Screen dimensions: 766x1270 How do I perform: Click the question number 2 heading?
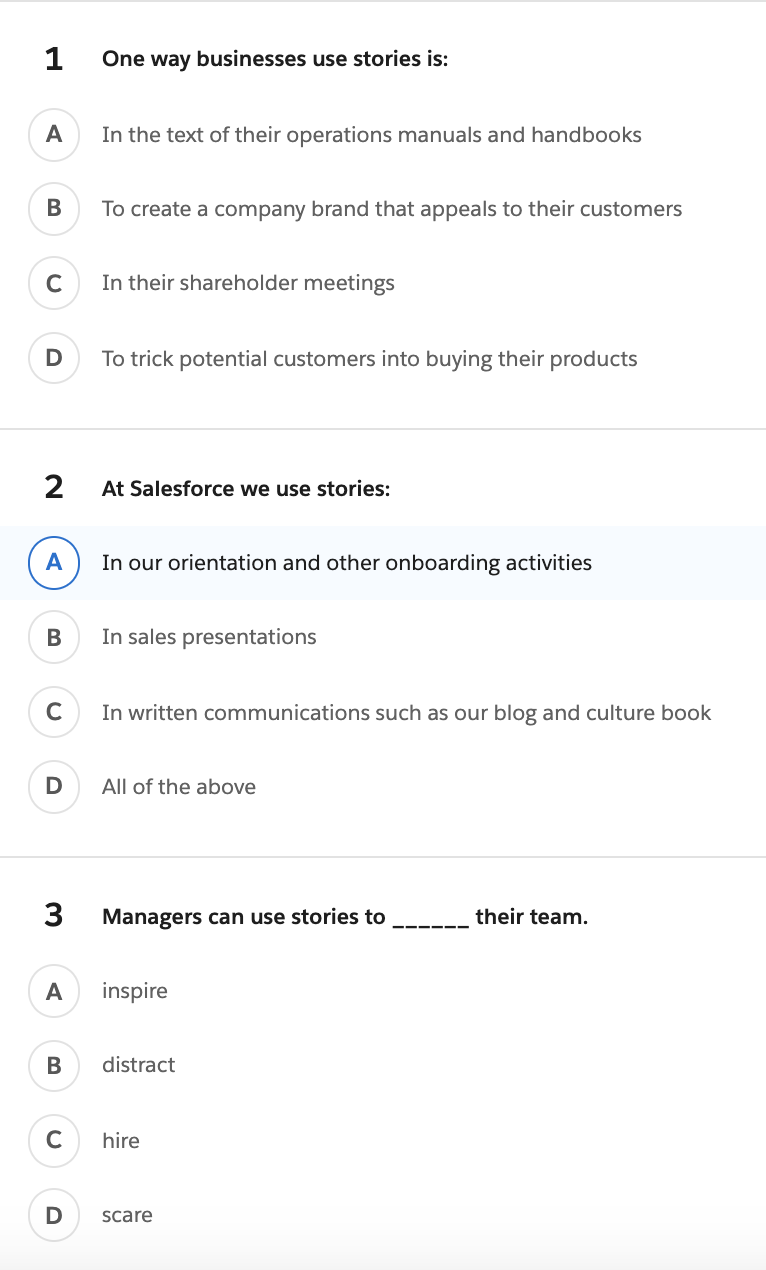(55, 488)
